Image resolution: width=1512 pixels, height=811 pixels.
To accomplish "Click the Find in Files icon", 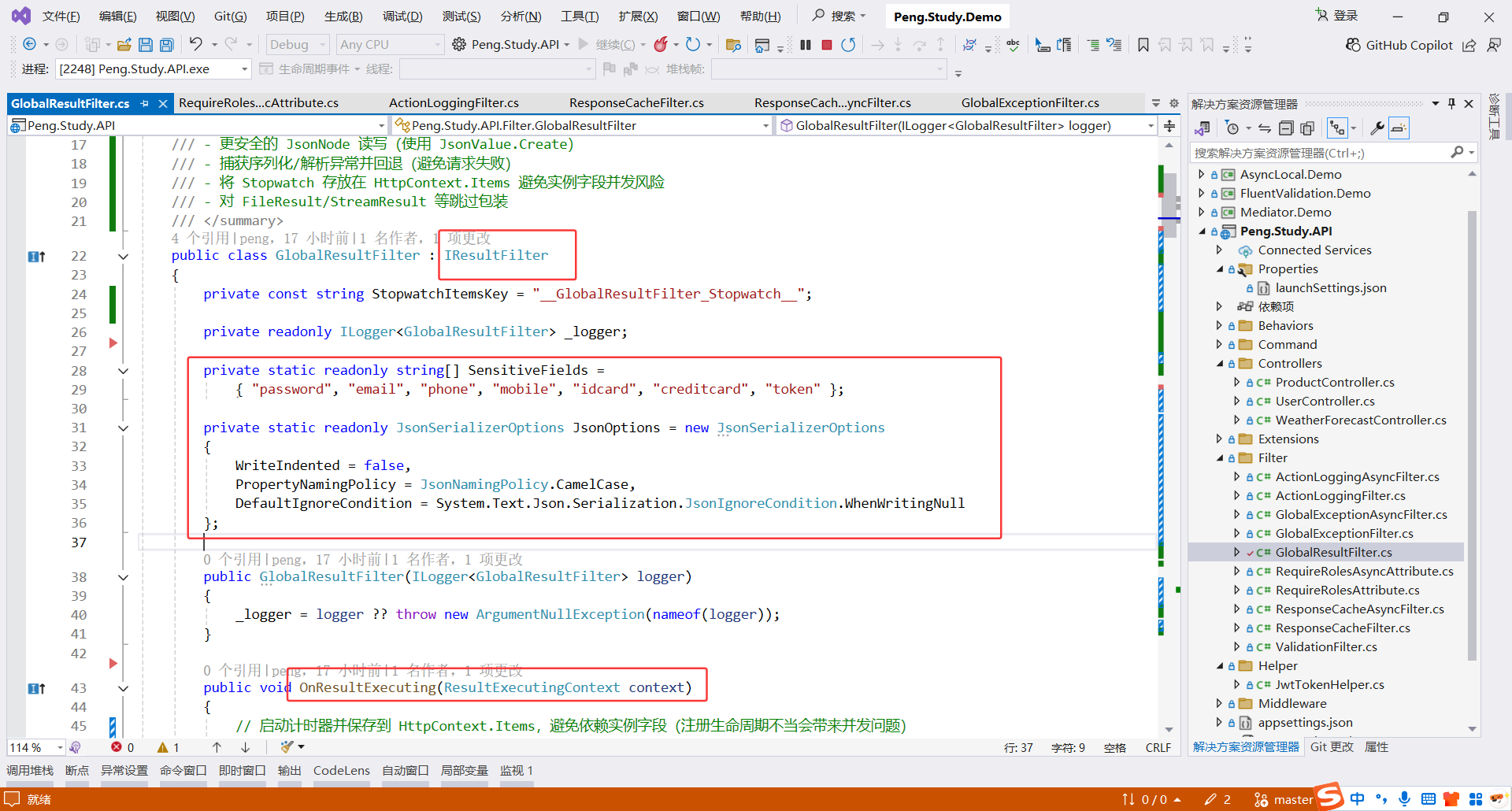I will click(x=733, y=45).
